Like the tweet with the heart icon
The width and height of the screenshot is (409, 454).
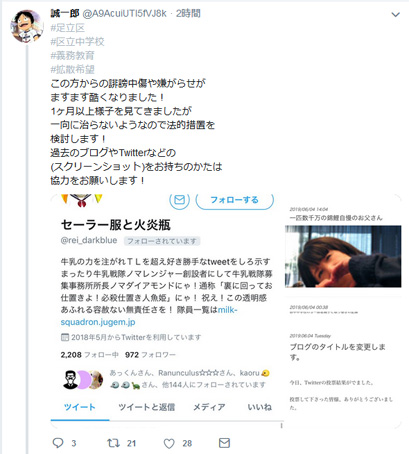pos(169,443)
